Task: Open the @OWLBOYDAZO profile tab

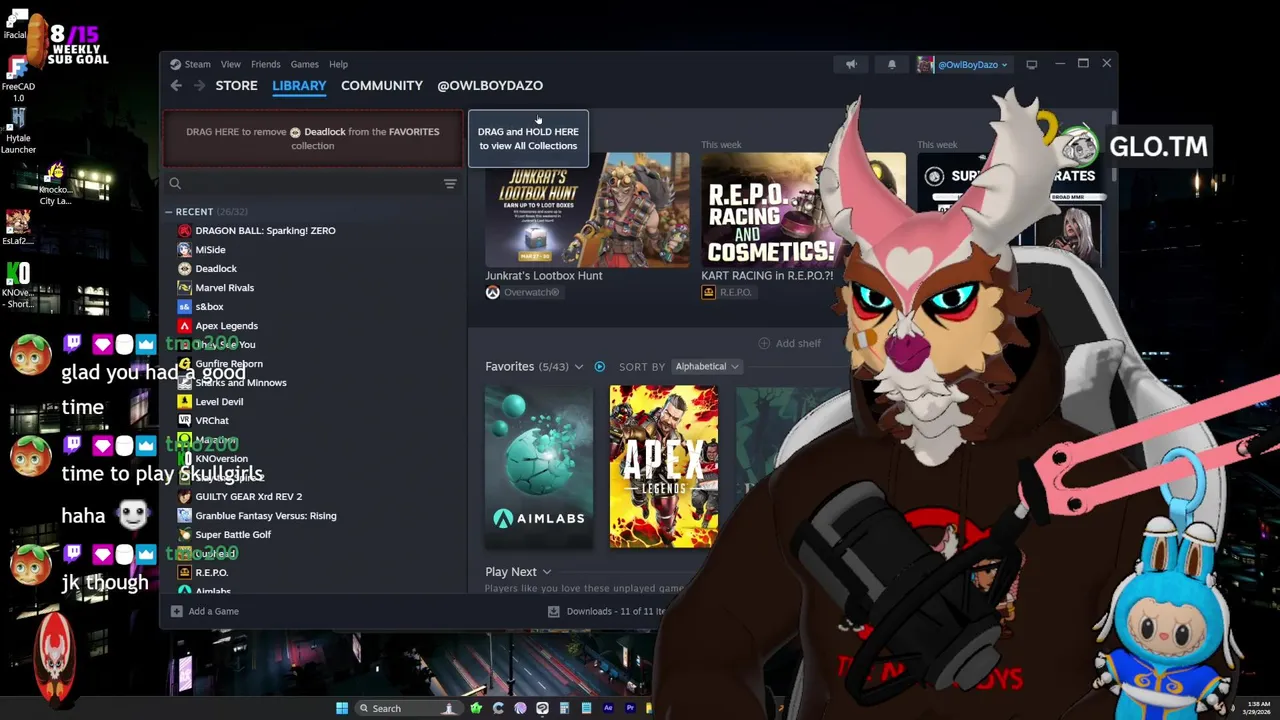Action: point(490,86)
